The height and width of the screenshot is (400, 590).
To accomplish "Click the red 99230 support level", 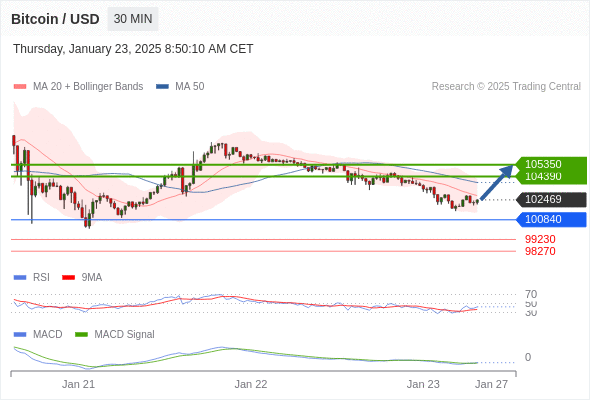I will click(540, 239).
